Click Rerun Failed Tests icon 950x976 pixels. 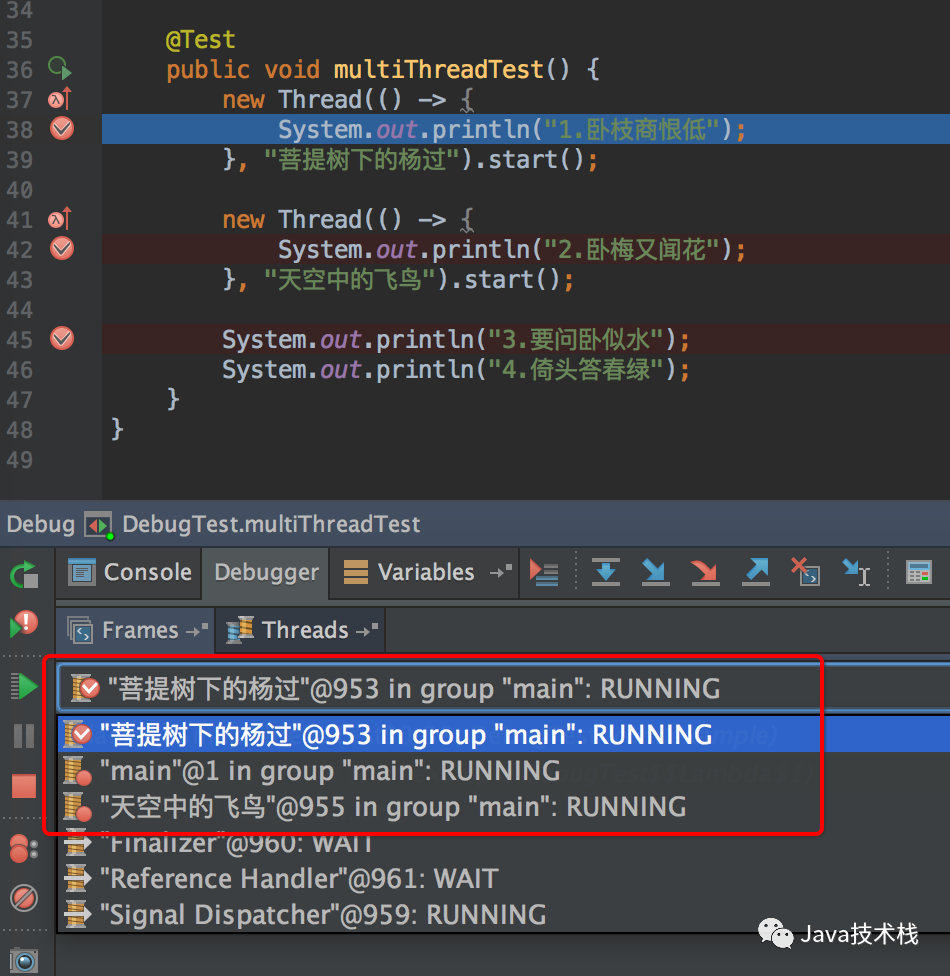point(24,624)
